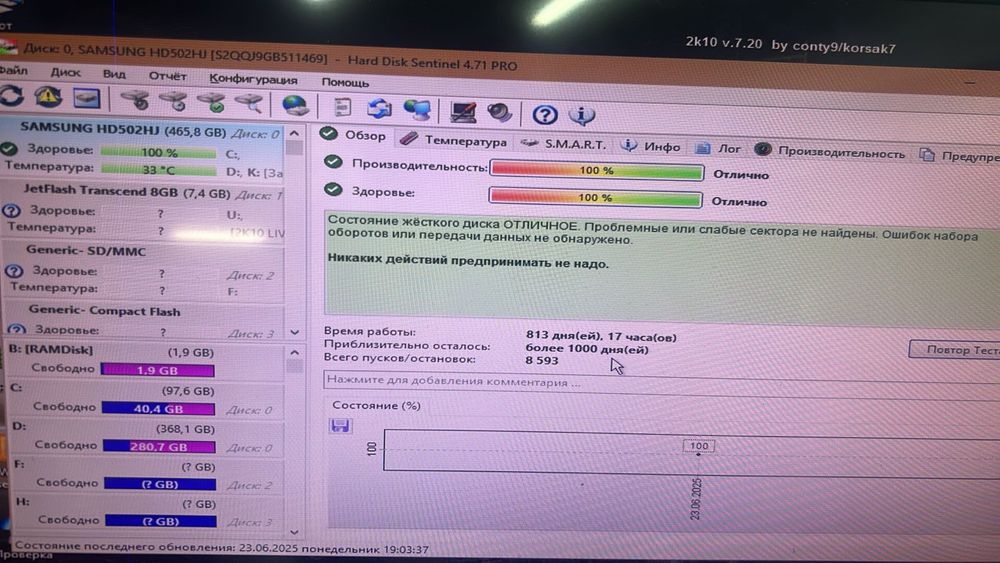Click the Повтор Теста button
This screenshot has width=1000, height=563.
click(955, 349)
